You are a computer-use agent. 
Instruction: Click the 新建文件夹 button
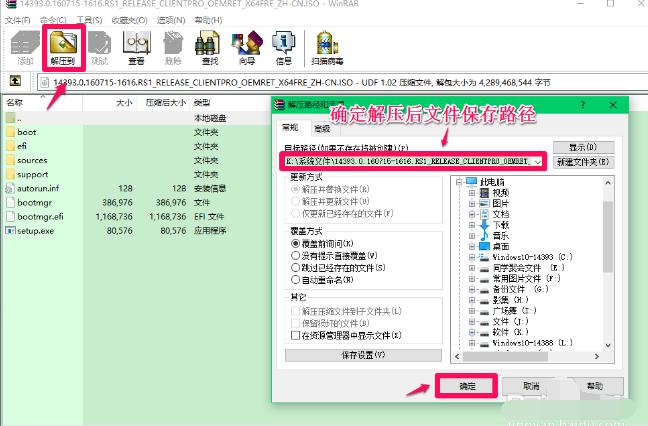[585, 161]
